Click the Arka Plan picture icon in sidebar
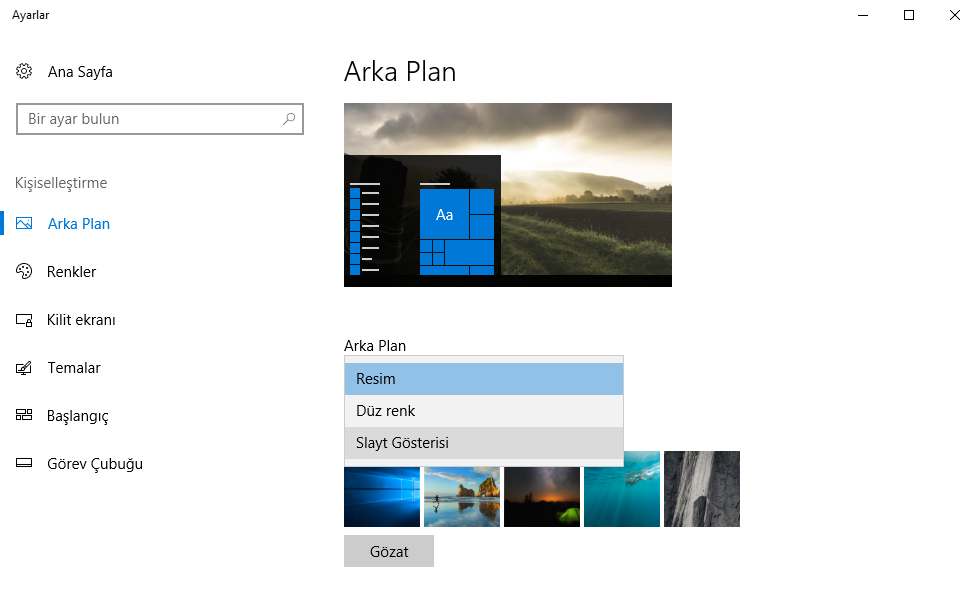This screenshot has width=978, height=600. tap(24, 224)
